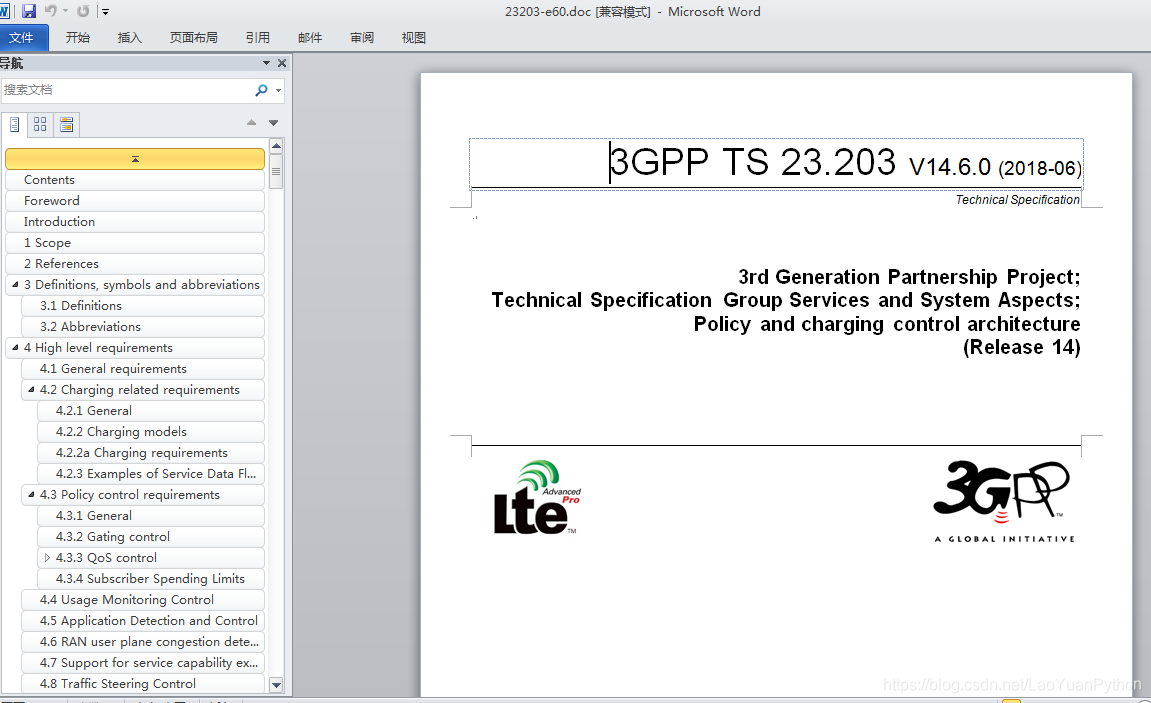
Task: Go to 4.3.1 General heading
Action: tap(151, 516)
